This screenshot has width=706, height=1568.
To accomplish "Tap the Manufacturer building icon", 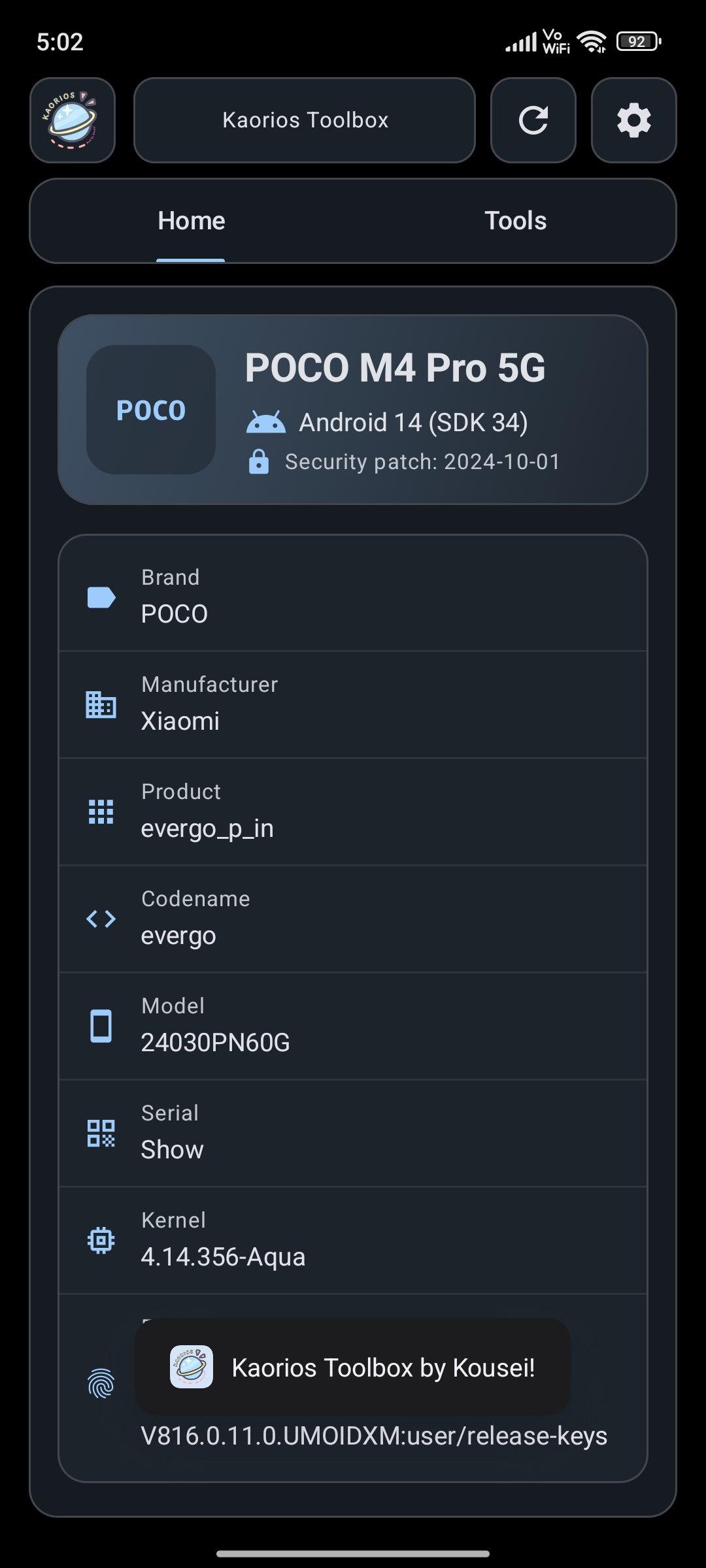I will [101, 704].
